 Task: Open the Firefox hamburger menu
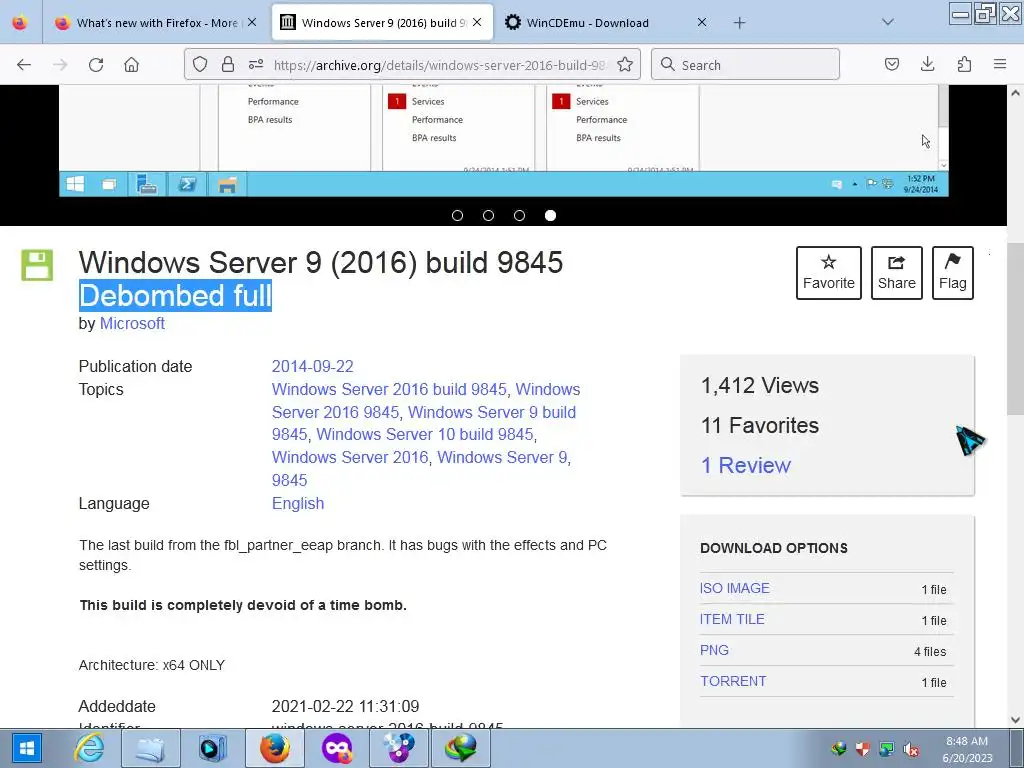[1000, 64]
